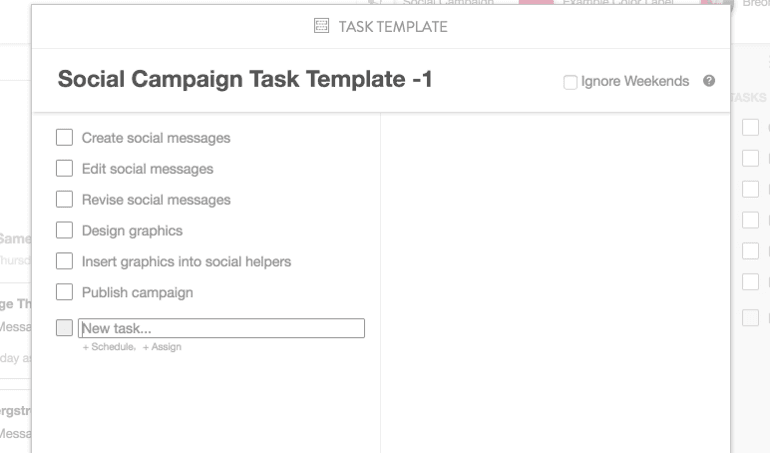Check the Design graphics task box
770x453 pixels.
point(65,231)
